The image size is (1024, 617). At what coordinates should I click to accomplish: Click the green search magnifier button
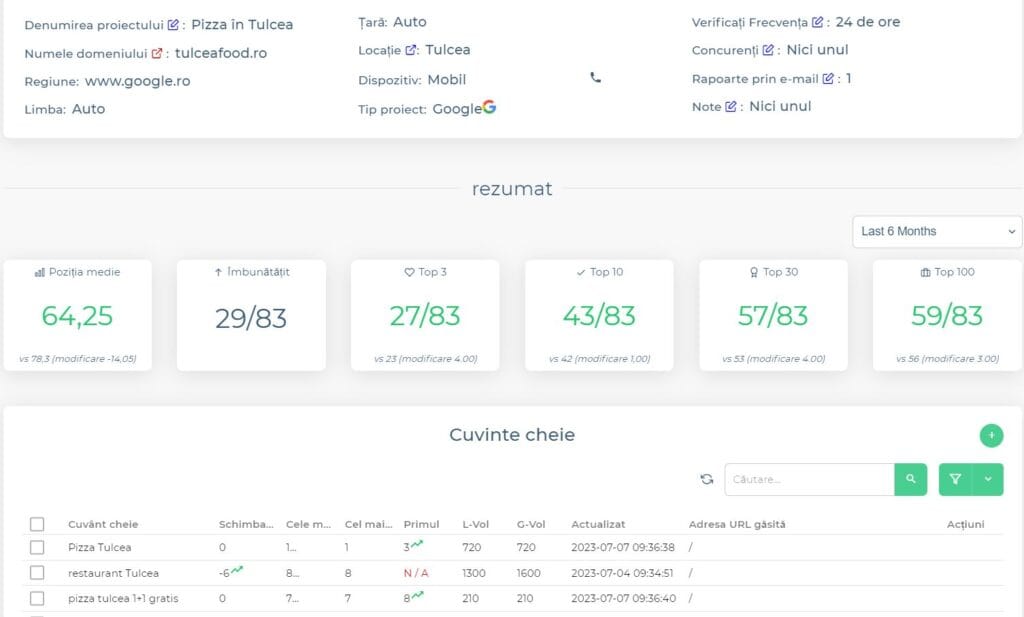[x=910, y=480]
